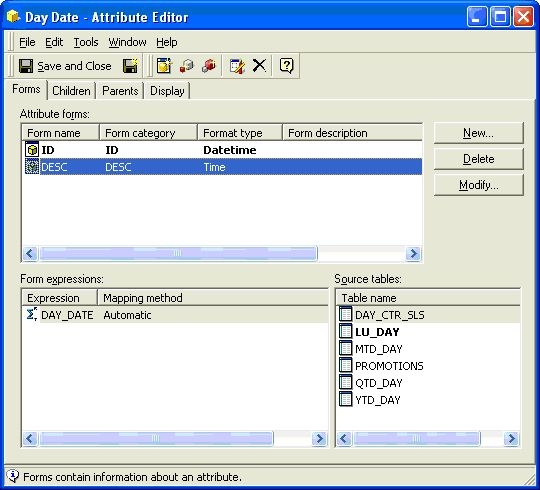Select the ID attribute form name
Screen dimensions: 540x490
pos(48,150)
